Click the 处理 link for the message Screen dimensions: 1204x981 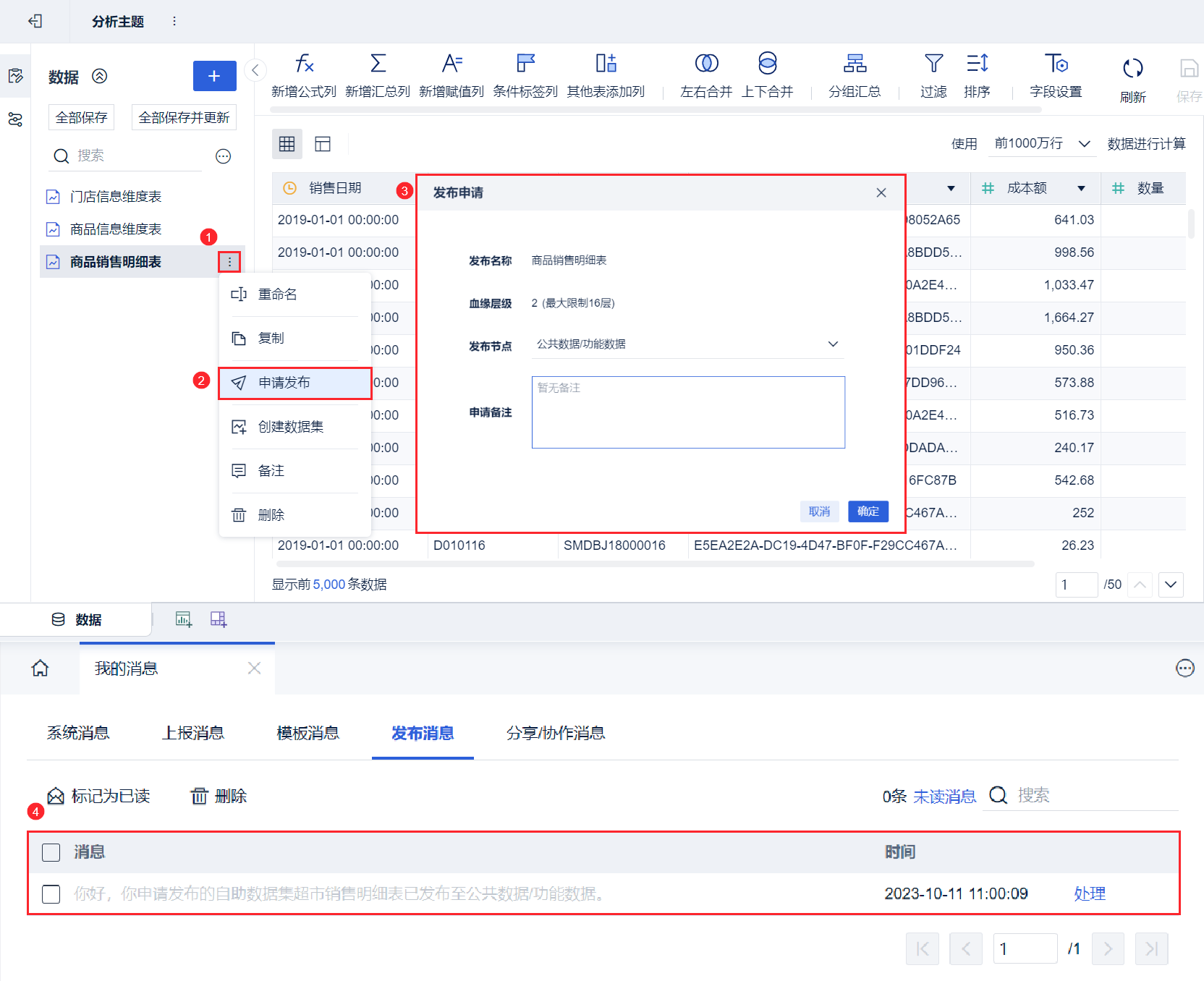click(x=1090, y=894)
